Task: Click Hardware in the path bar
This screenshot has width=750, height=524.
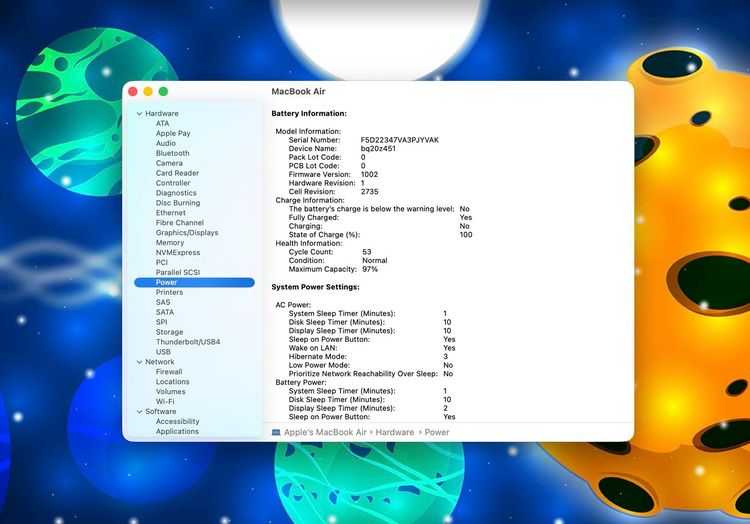Action: pyautogui.click(x=395, y=433)
